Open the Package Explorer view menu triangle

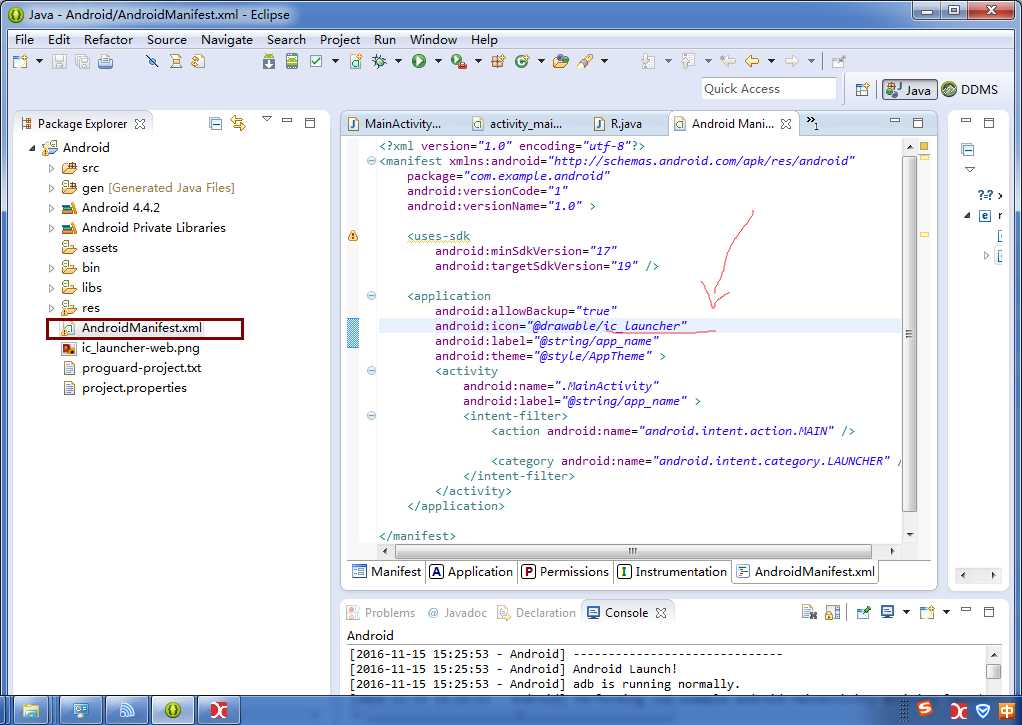[267, 119]
